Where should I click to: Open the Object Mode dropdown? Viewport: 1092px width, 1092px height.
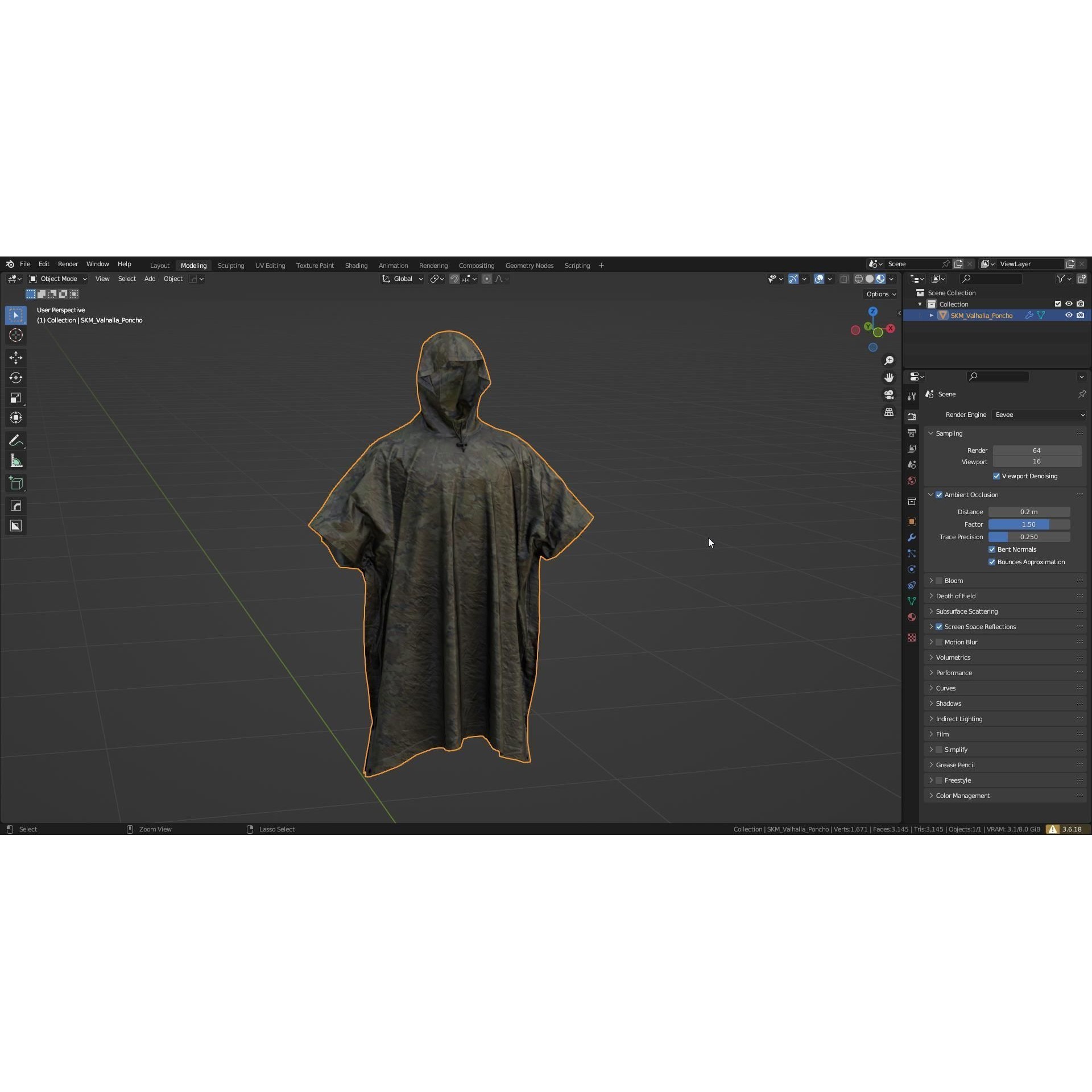[x=57, y=279]
